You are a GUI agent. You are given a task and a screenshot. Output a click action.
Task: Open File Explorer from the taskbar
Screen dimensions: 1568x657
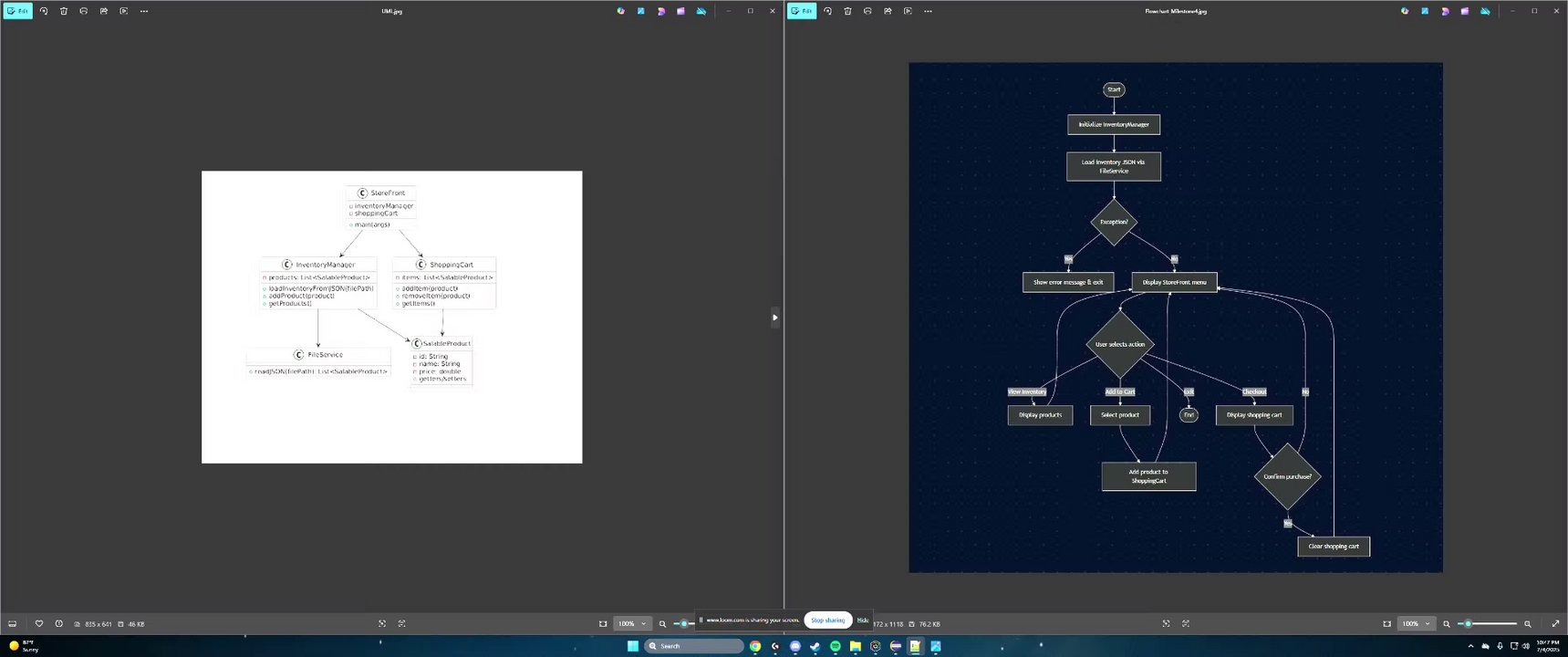pyautogui.click(x=856, y=646)
